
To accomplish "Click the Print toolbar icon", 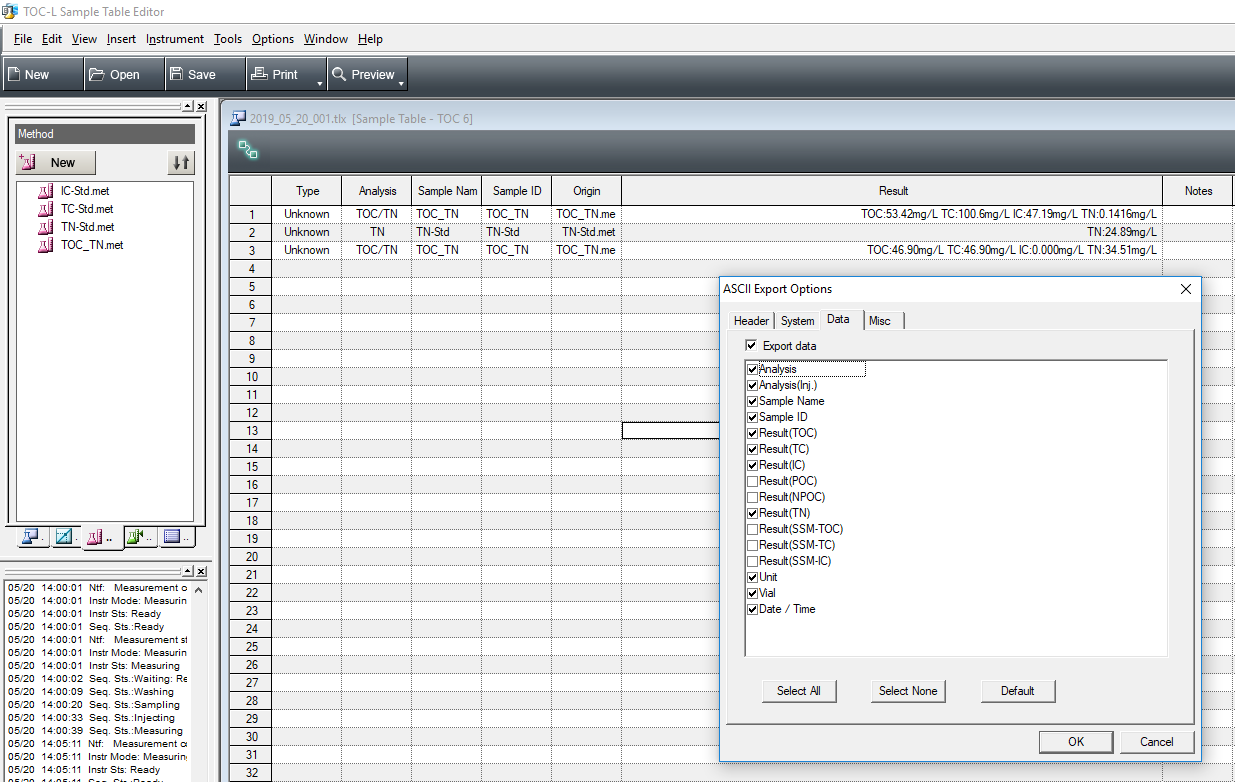I will click(x=271, y=73).
